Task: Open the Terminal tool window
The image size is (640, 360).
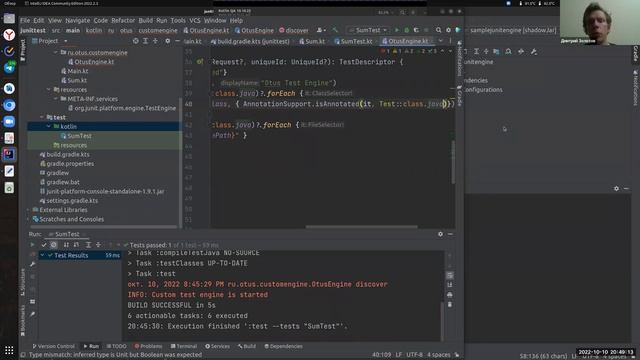Action: point(184,346)
